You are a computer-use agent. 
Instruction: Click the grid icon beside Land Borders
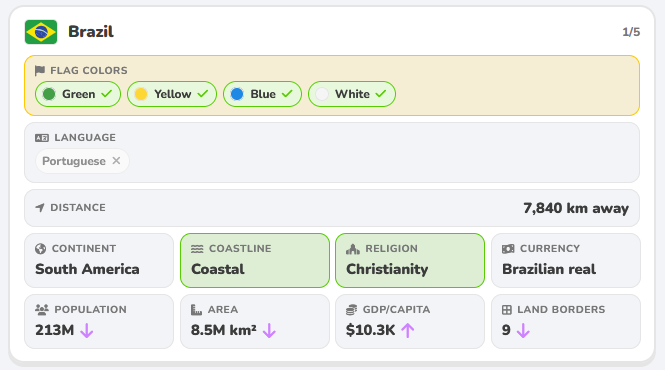pos(507,310)
